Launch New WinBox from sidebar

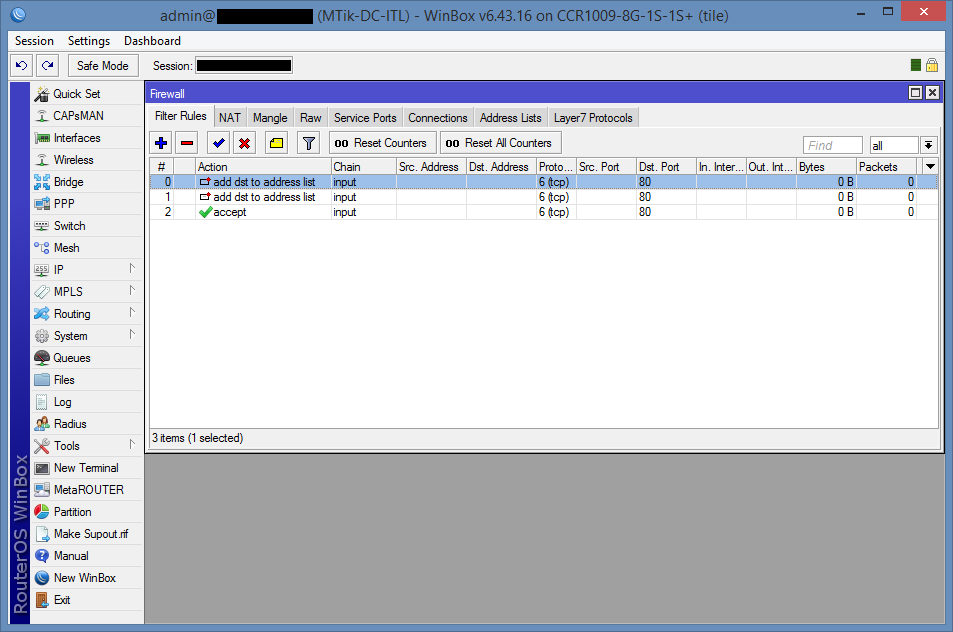coord(87,578)
